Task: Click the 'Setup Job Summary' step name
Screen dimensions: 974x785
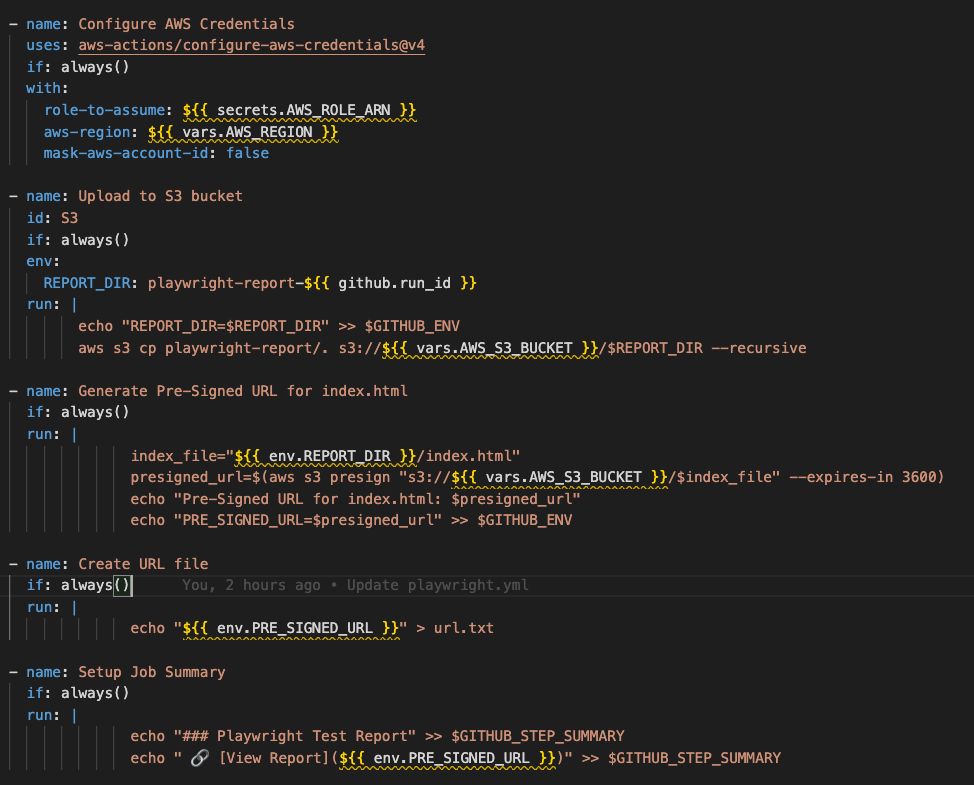Action: tap(152, 672)
